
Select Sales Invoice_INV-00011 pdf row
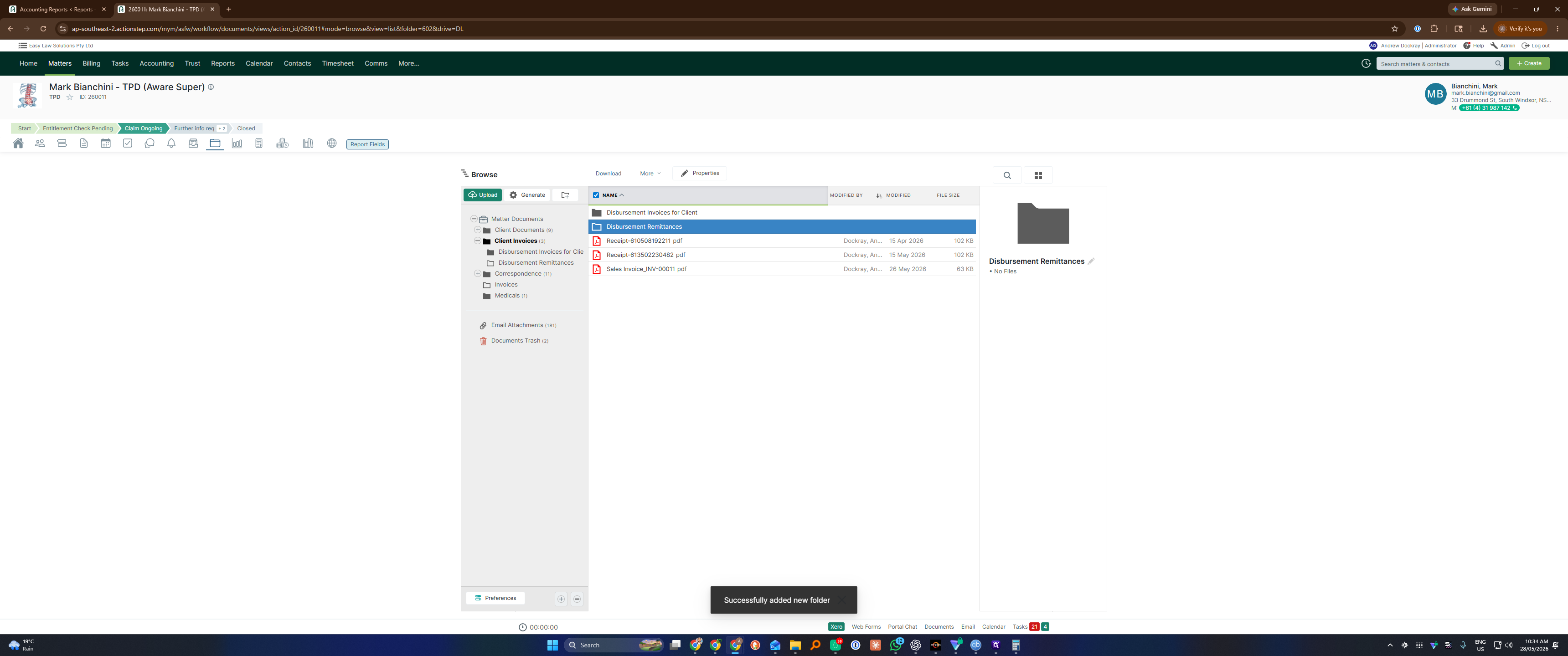[x=782, y=269]
